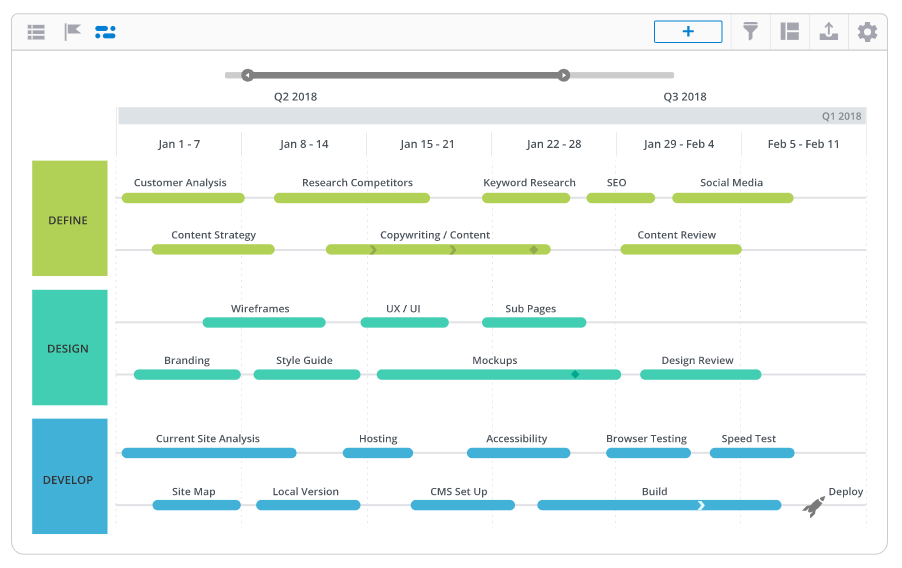Click the Feb 5 - Feb 11 week header
This screenshot has width=902, height=568.
(x=803, y=144)
